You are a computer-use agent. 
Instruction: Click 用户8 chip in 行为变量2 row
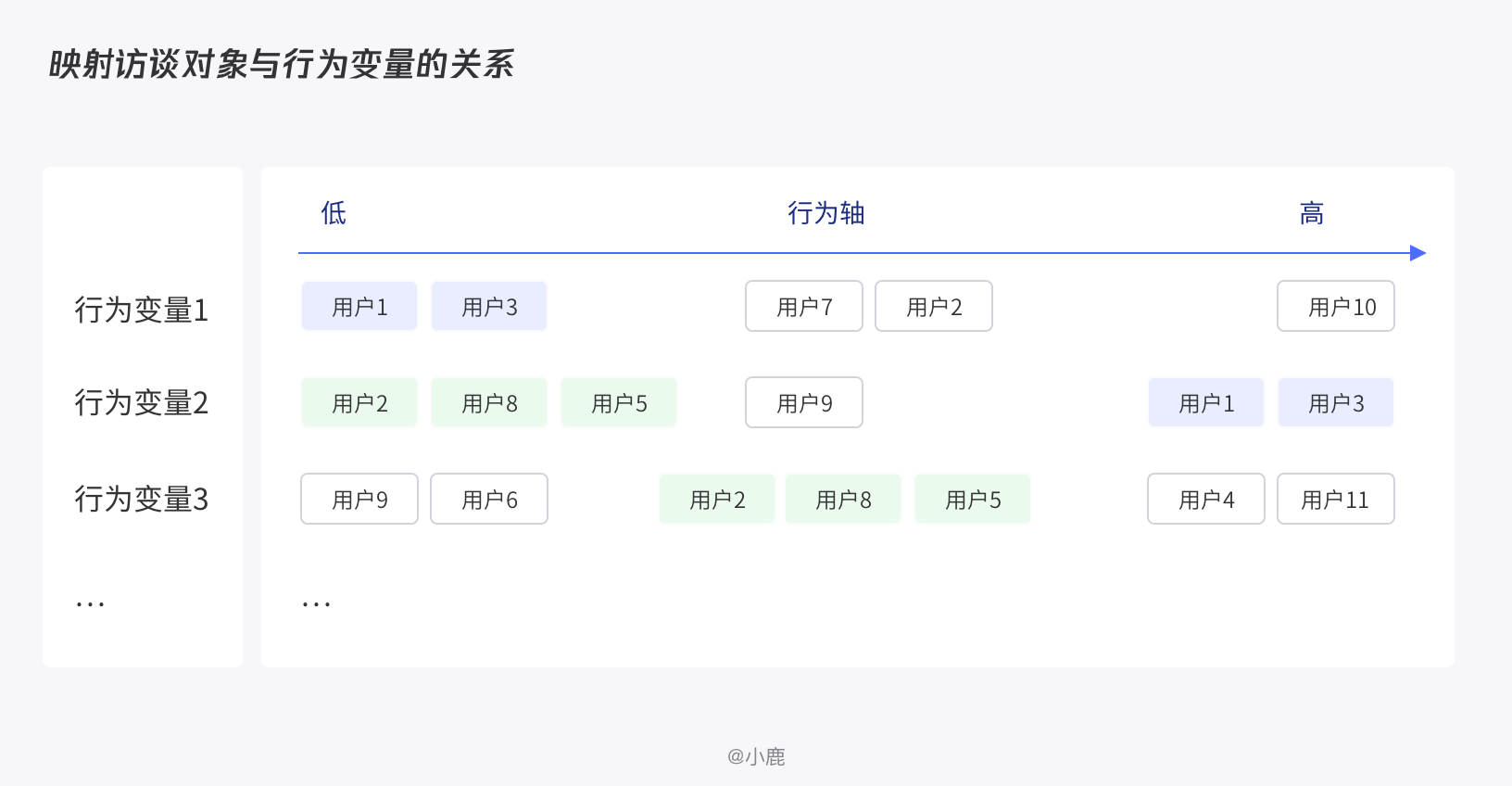pyautogui.click(x=489, y=403)
